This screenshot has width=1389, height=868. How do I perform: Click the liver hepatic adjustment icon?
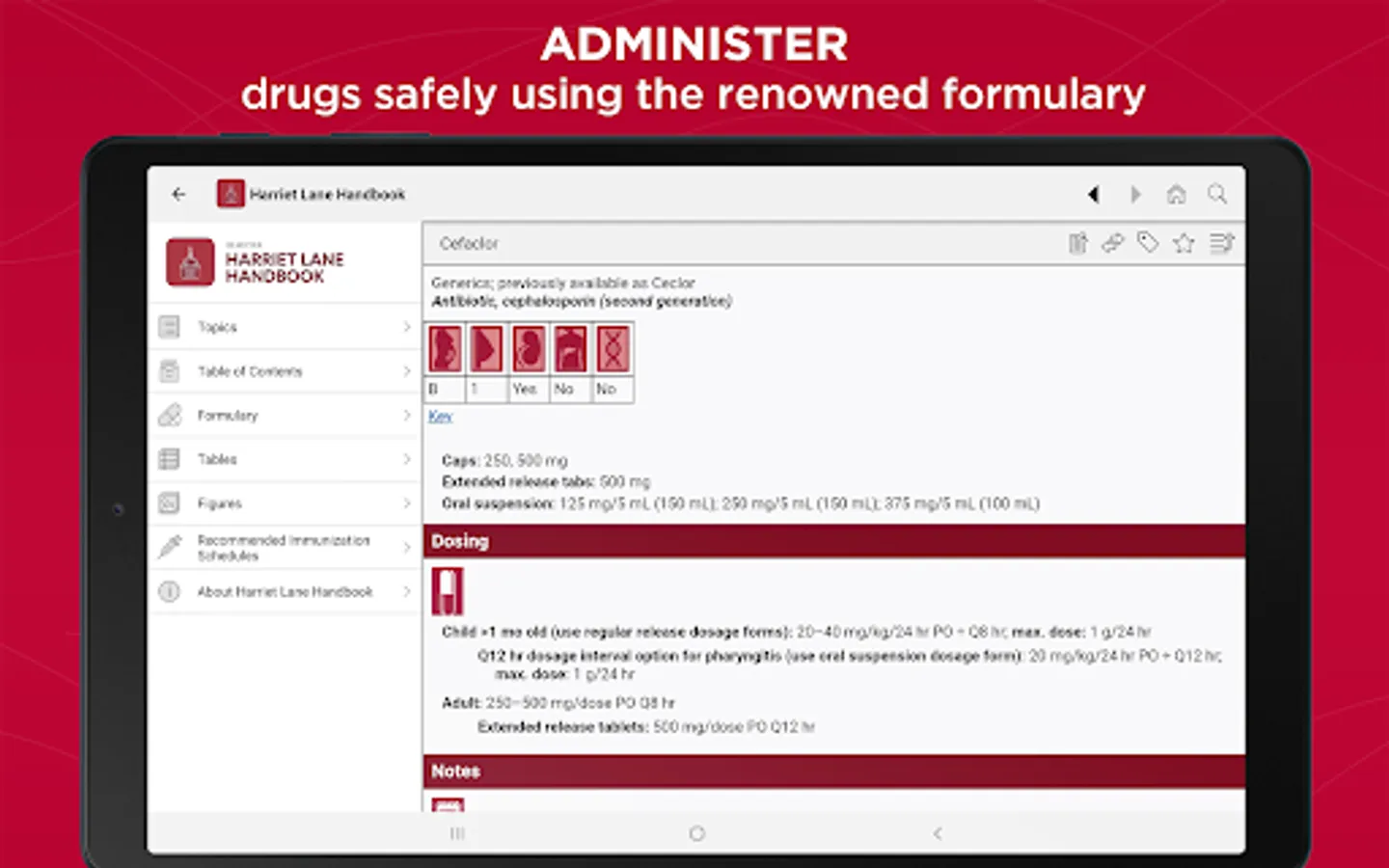click(570, 348)
